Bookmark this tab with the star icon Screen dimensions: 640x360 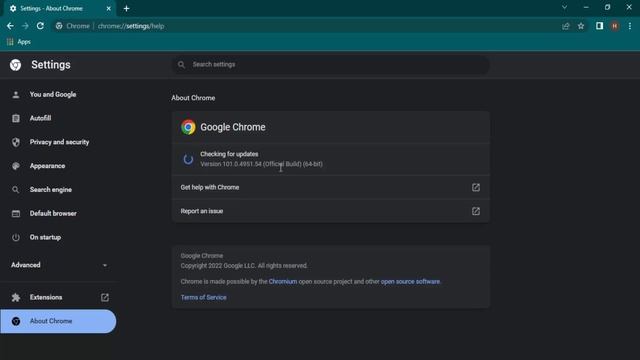(581, 26)
